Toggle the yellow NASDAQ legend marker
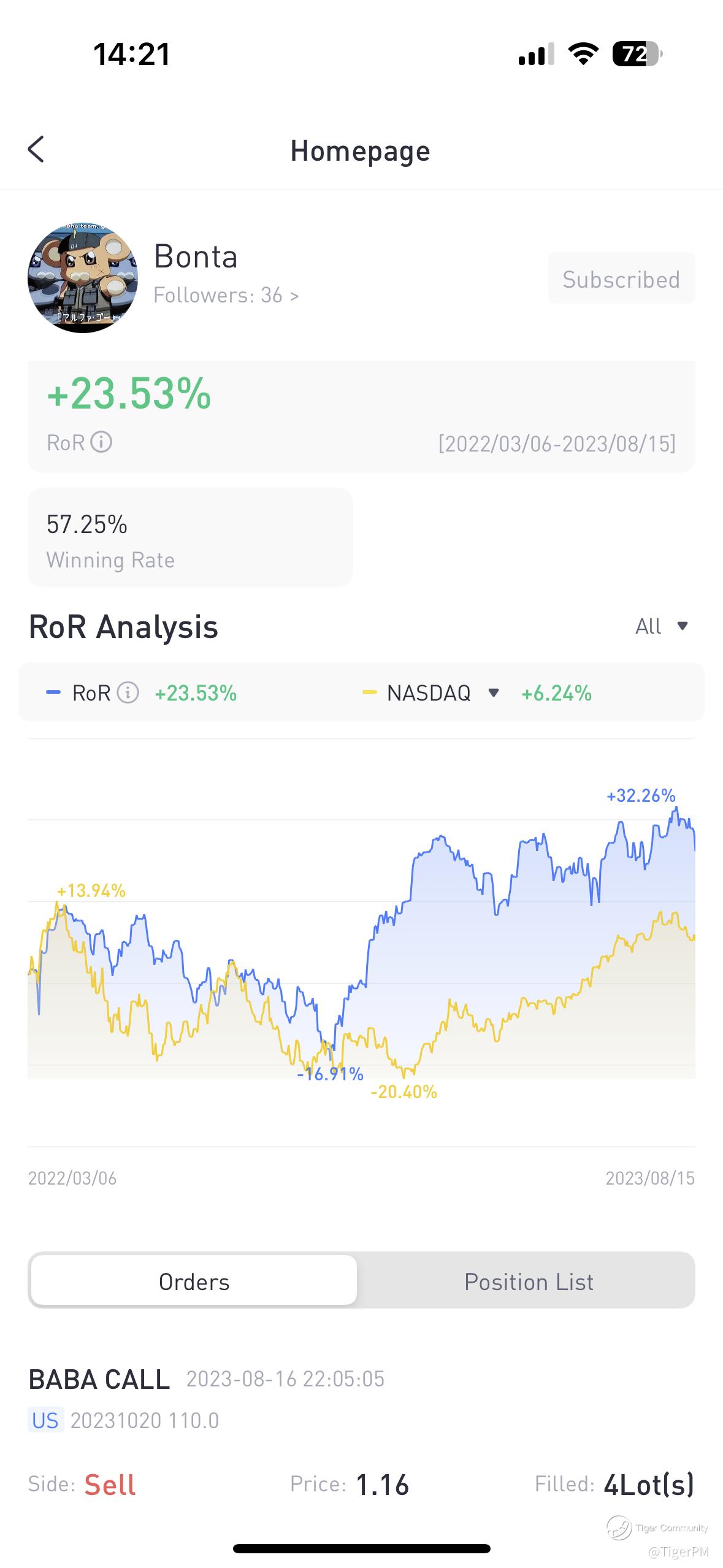Viewport: 723px width, 1568px height. coord(369,693)
